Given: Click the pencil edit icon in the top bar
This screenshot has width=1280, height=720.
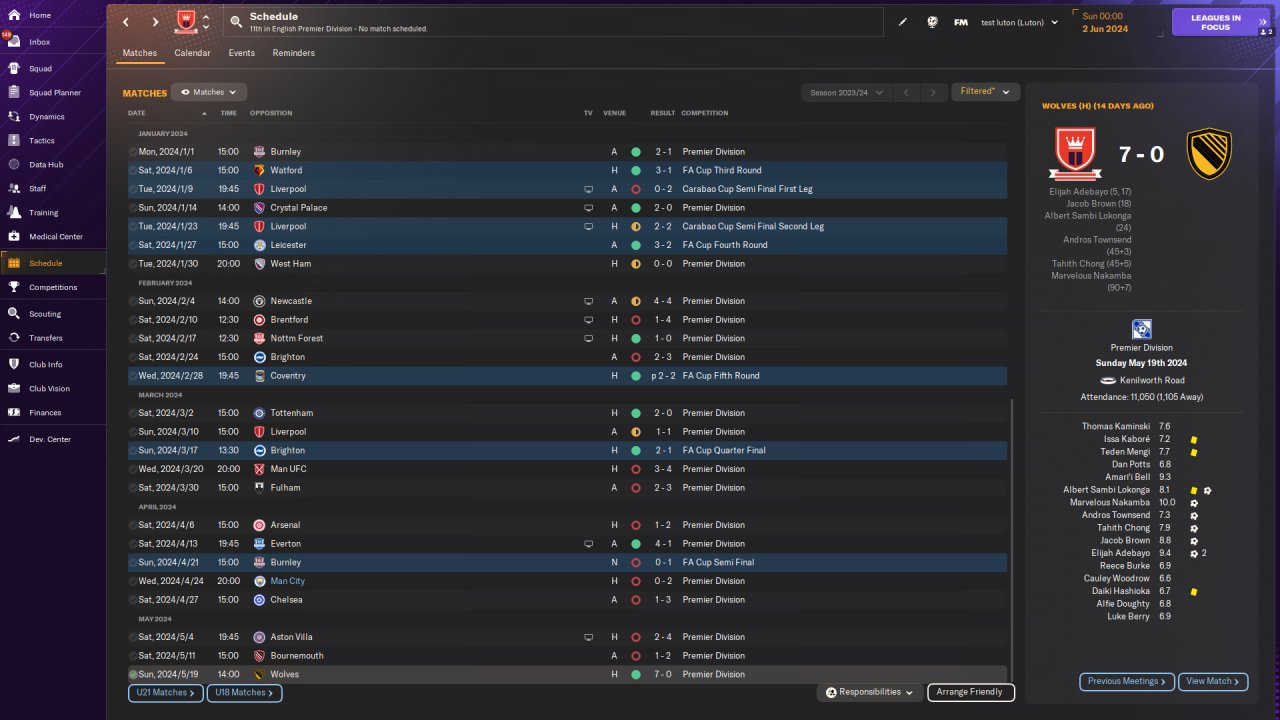Looking at the screenshot, I should pyautogui.click(x=903, y=22).
